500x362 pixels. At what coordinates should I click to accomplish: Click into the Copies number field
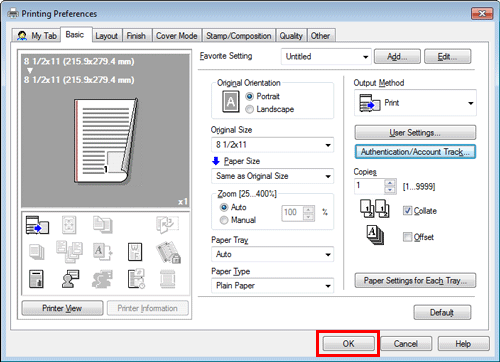[369, 186]
